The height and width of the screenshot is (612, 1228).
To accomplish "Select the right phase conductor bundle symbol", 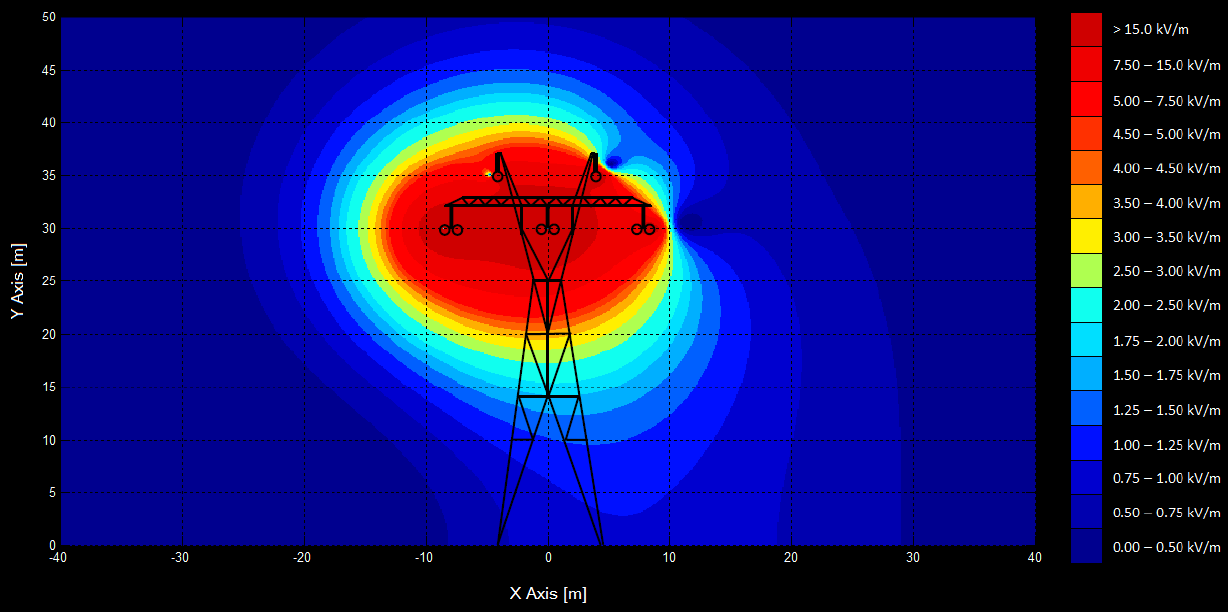I will point(643,229).
